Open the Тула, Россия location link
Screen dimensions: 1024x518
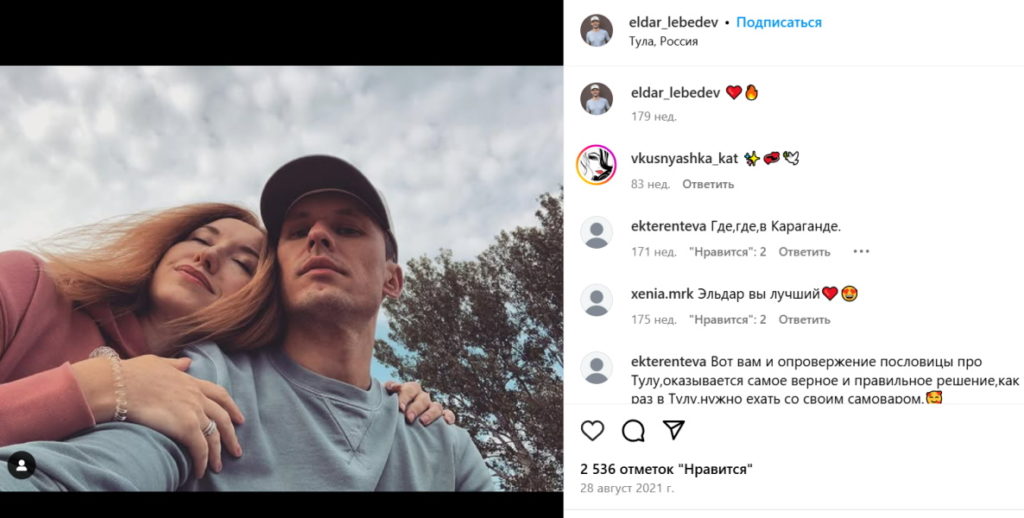[x=663, y=41]
